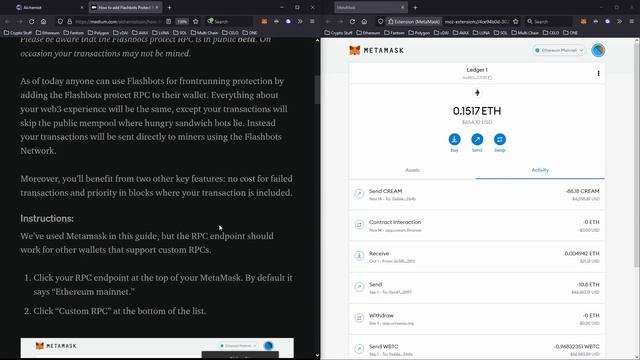640x360 pixels.
Task: Click the Search box in right browser
Action: click(548, 21)
